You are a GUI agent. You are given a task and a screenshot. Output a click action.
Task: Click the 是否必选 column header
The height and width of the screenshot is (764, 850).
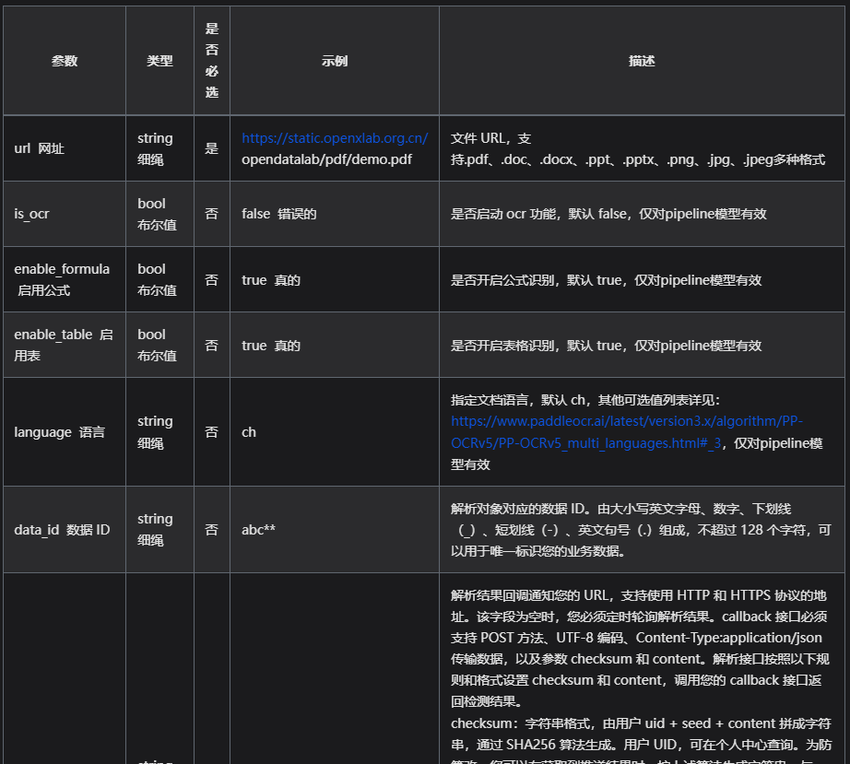212,61
